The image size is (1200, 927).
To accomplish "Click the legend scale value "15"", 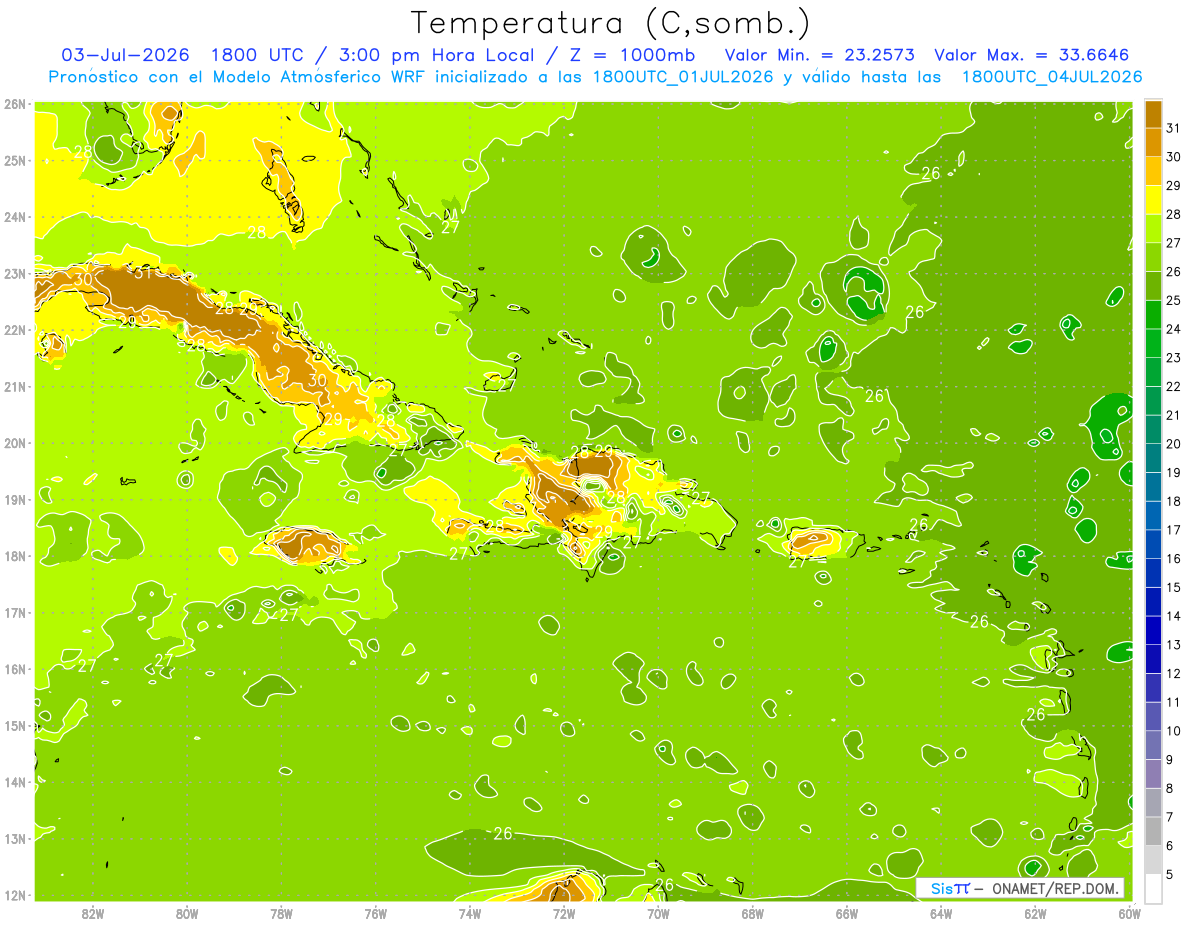I will click(x=1173, y=588).
